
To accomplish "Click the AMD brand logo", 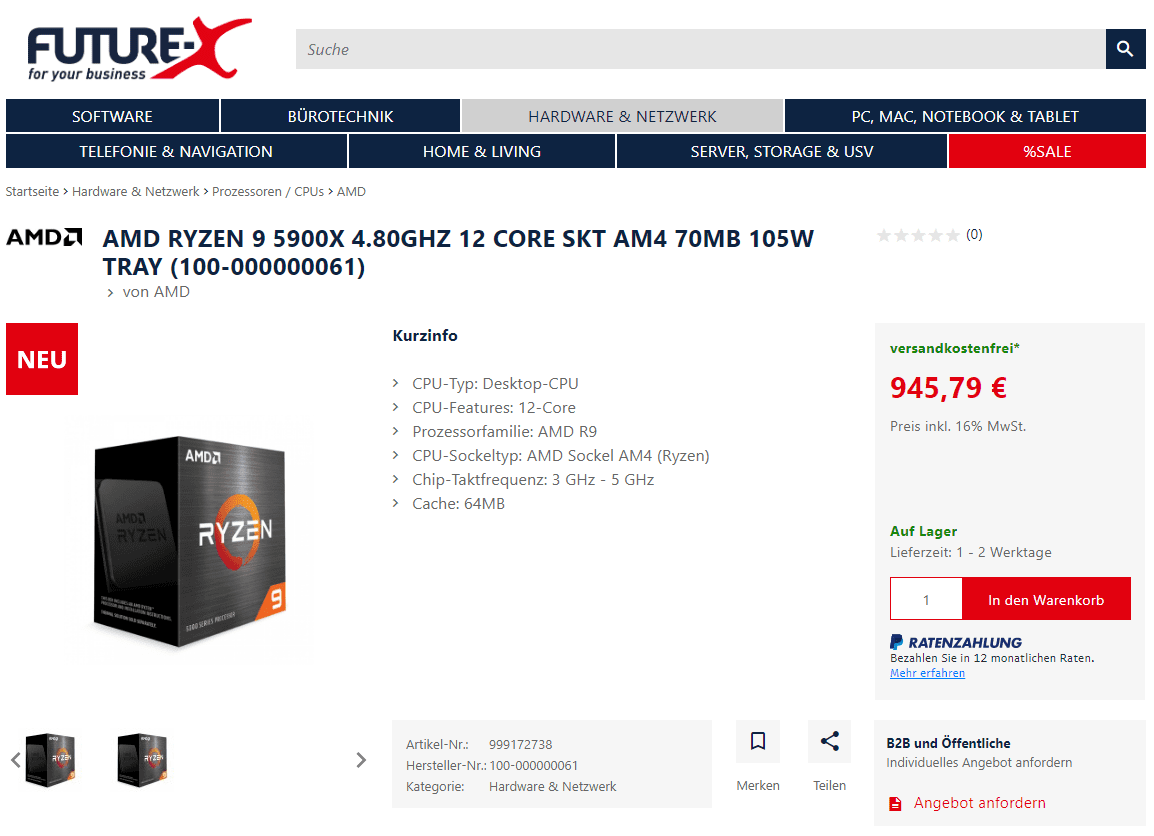I will (x=44, y=237).
